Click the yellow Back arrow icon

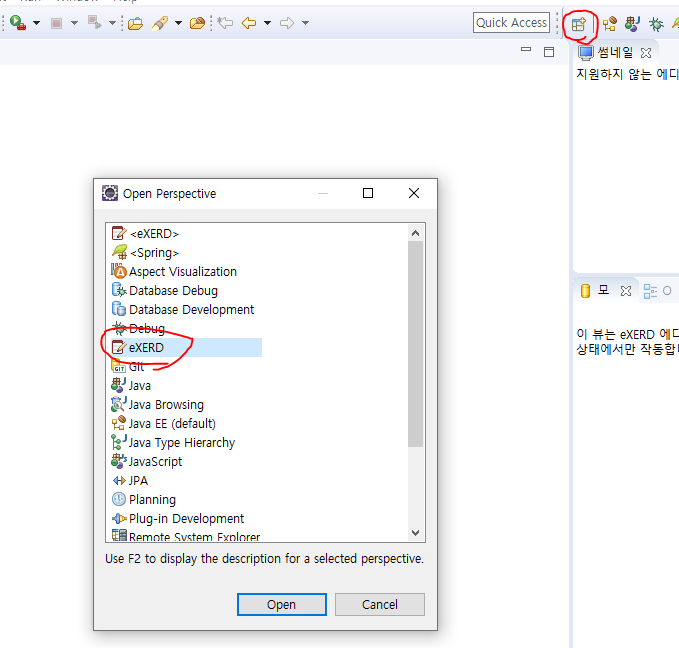point(249,23)
